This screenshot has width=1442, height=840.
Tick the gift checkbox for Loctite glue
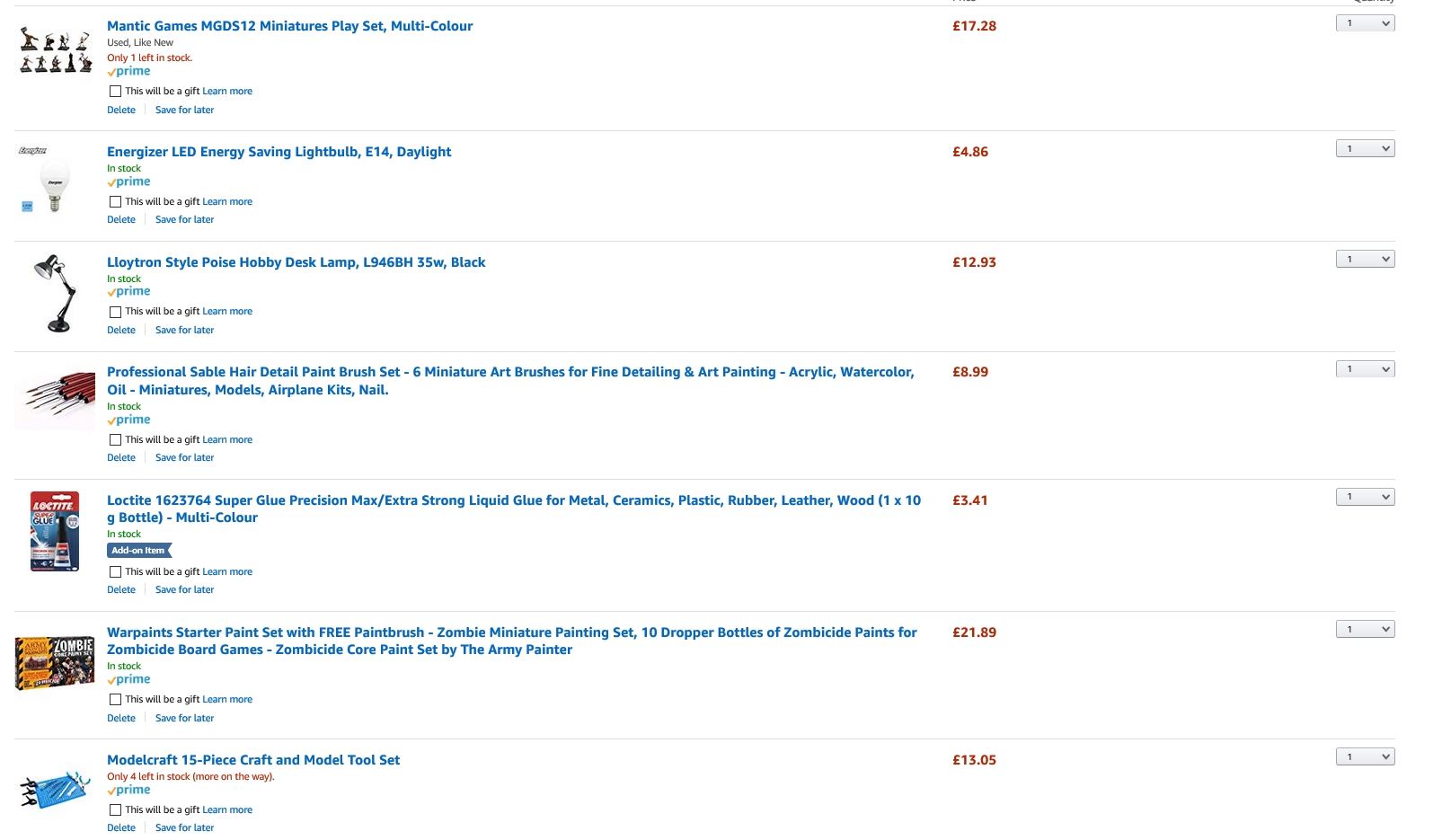(115, 572)
